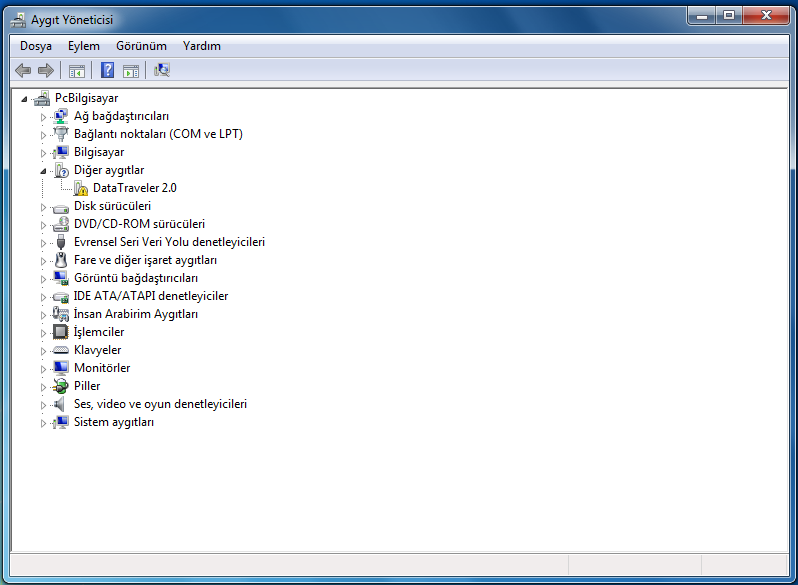Toggle the action pane toolbar icon
The image size is (798, 585).
pyautogui.click(x=131, y=71)
